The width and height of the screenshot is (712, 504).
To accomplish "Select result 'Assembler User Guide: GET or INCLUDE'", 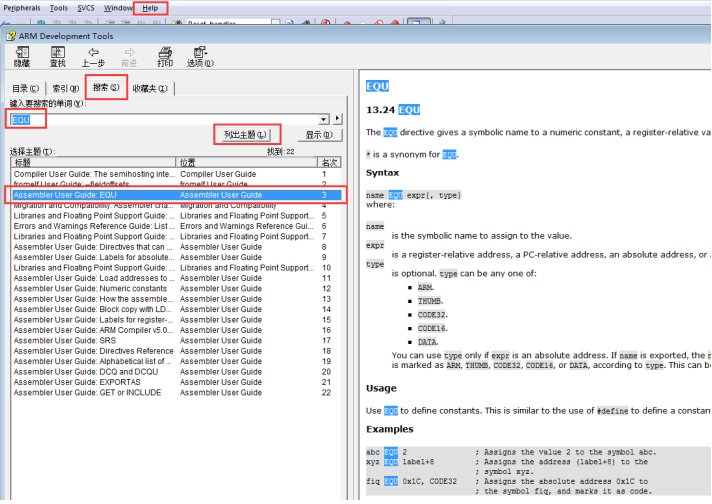I will pos(176,393).
